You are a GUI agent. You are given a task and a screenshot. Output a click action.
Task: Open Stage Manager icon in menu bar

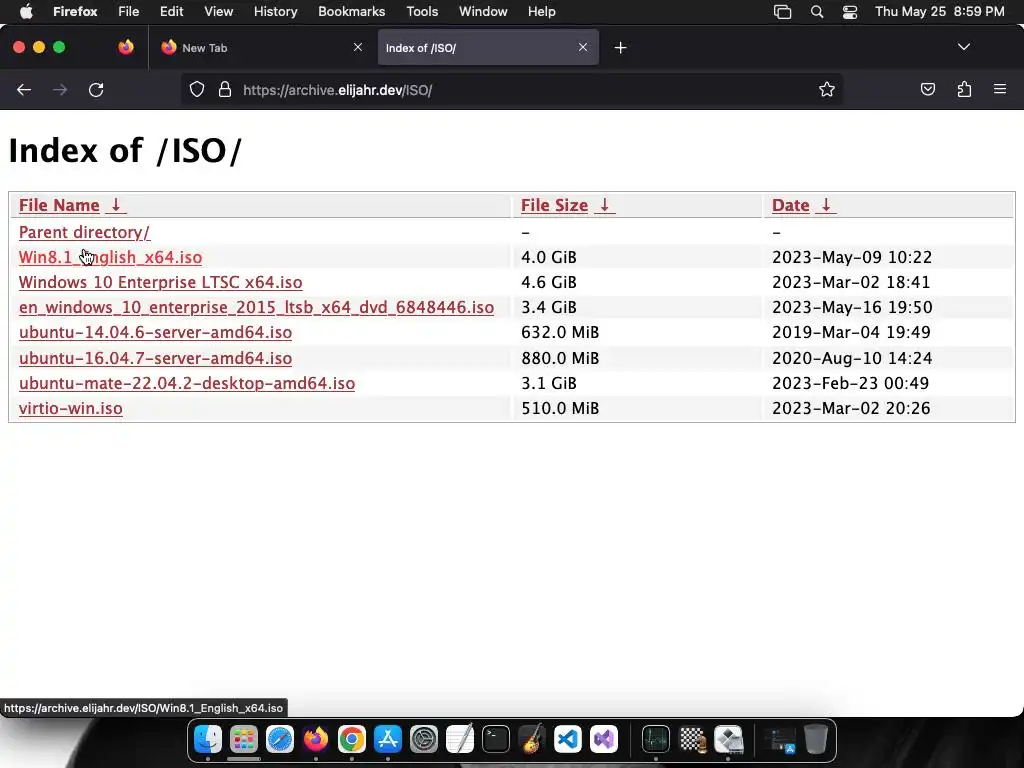coord(782,12)
